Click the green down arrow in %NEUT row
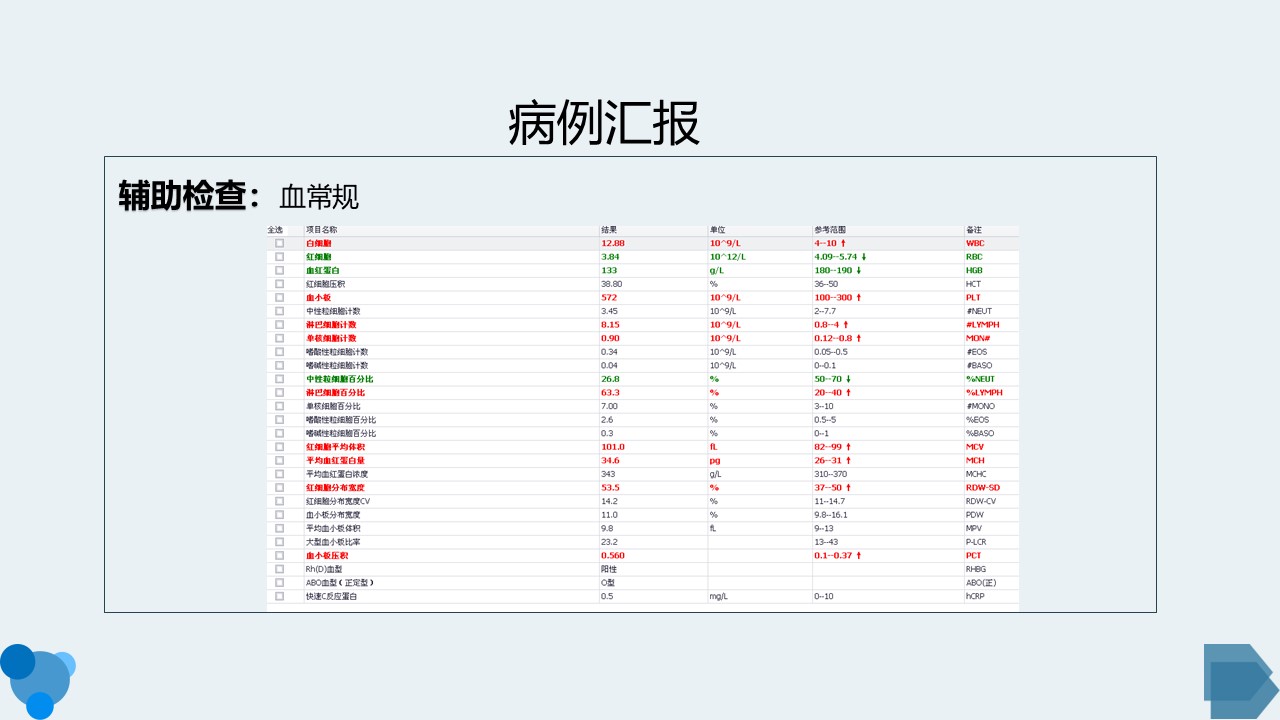Viewport: 1280px width, 720px height. pos(848,379)
